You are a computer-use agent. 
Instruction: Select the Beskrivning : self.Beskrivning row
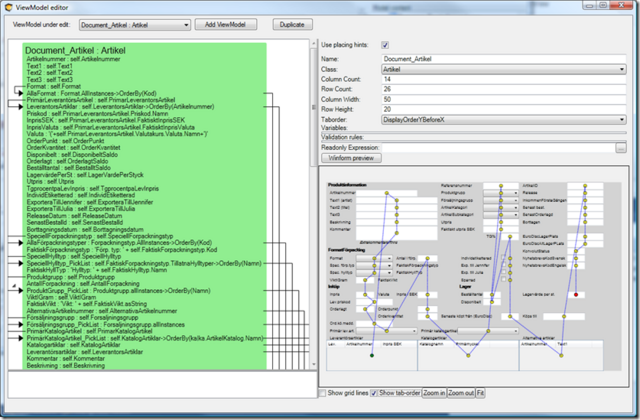pos(66,366)
